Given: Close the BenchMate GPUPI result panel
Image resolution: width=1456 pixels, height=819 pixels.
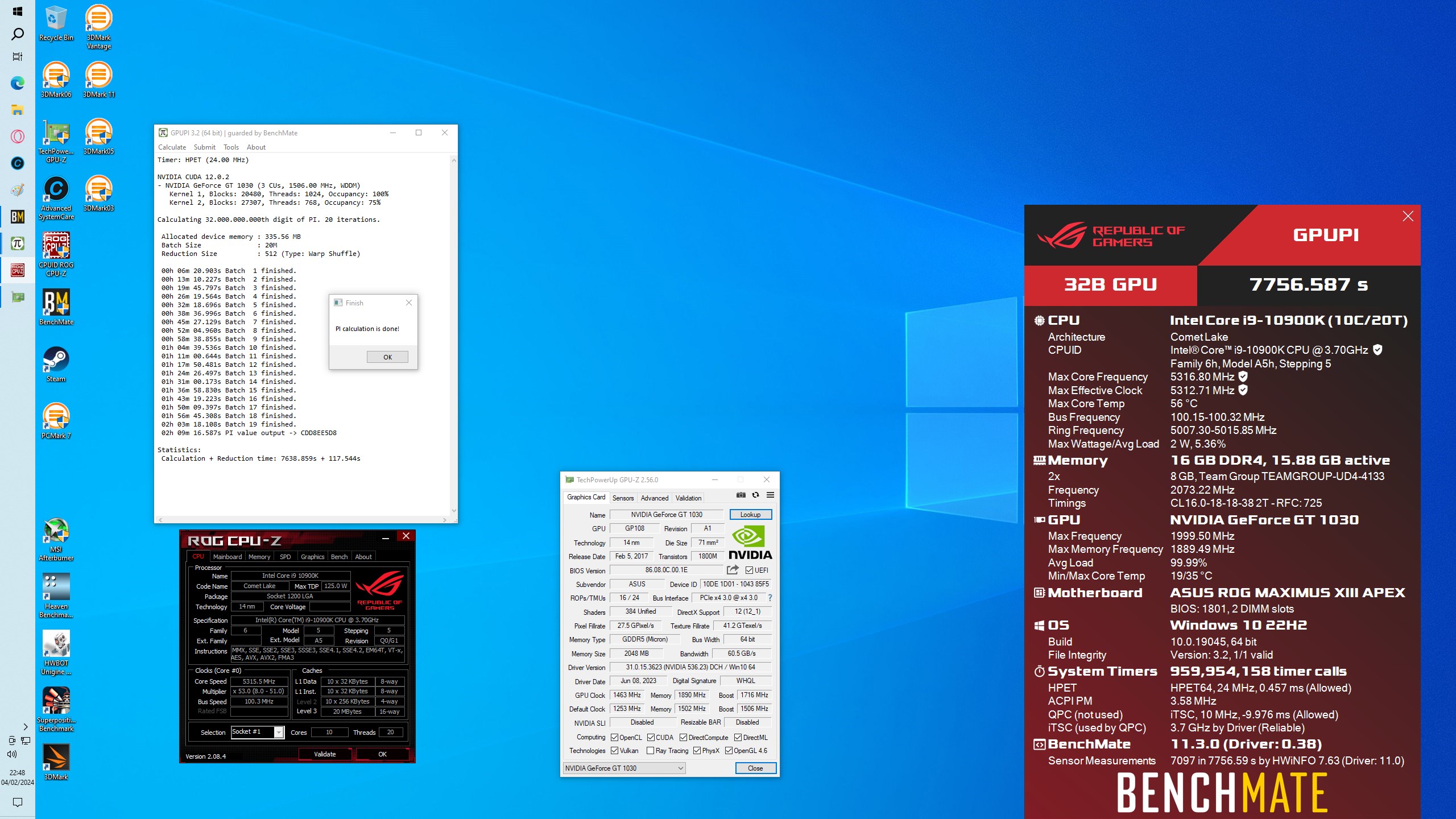Looking at the screenshot, I should pyautogui.click(x=1408, y=216).
